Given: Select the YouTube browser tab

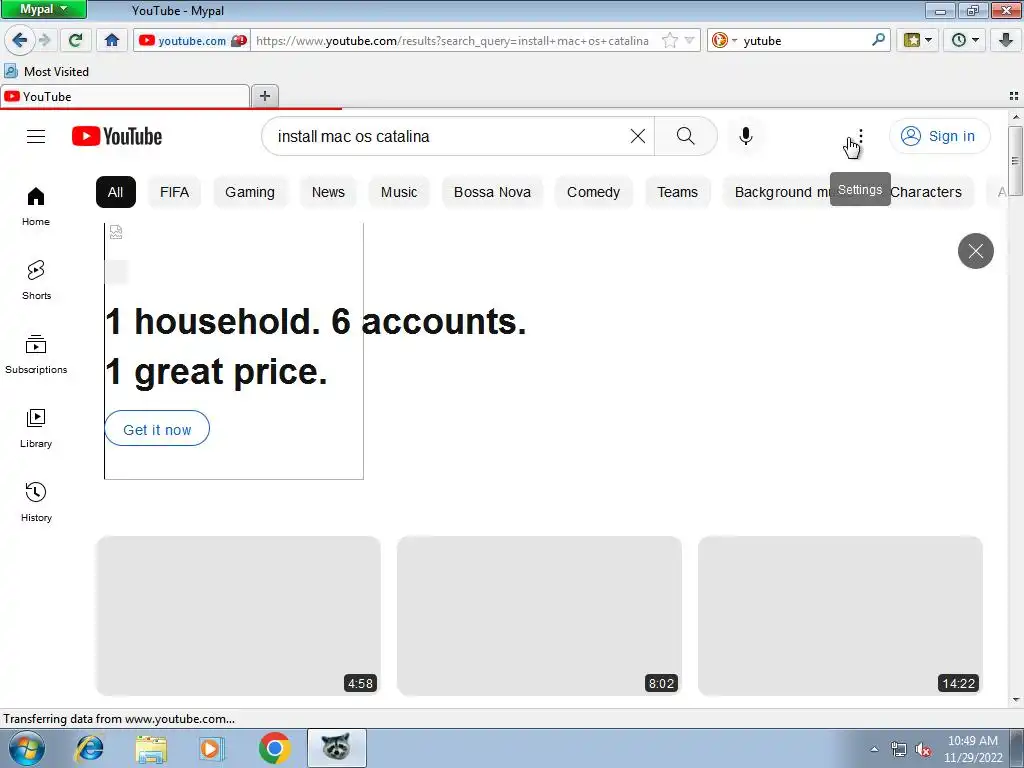Looking at the screenshot, I should click(x=124, y=97).
